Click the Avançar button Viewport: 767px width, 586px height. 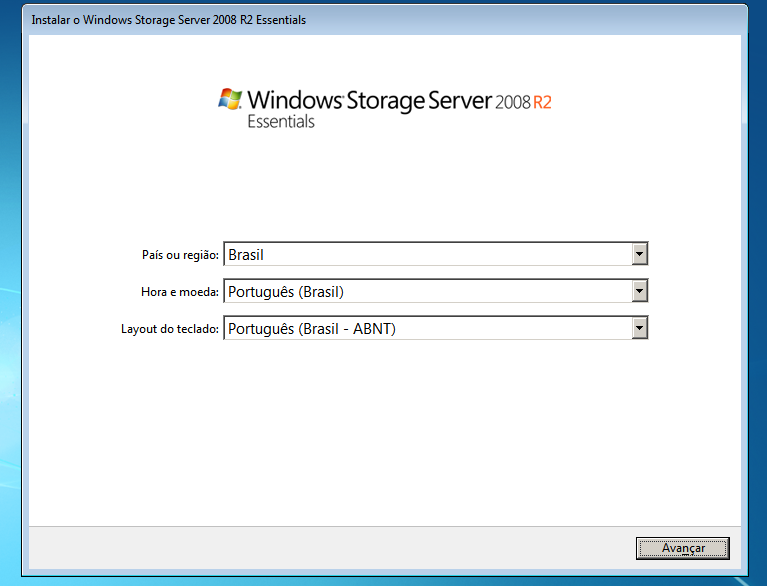pyautogui.click(x=682, y=548)
